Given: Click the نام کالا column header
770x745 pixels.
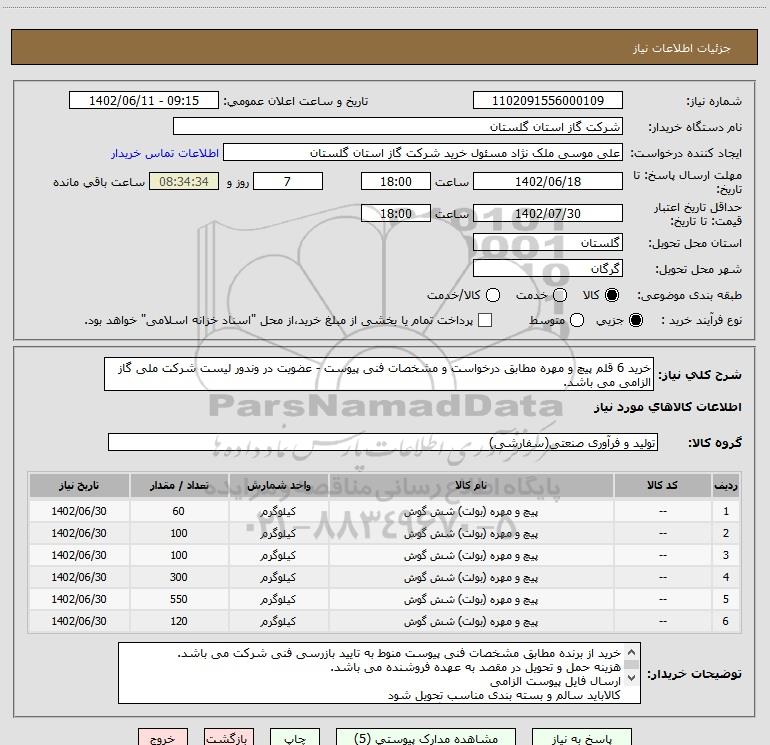Looking at the screenshot, I should (470, 485).
